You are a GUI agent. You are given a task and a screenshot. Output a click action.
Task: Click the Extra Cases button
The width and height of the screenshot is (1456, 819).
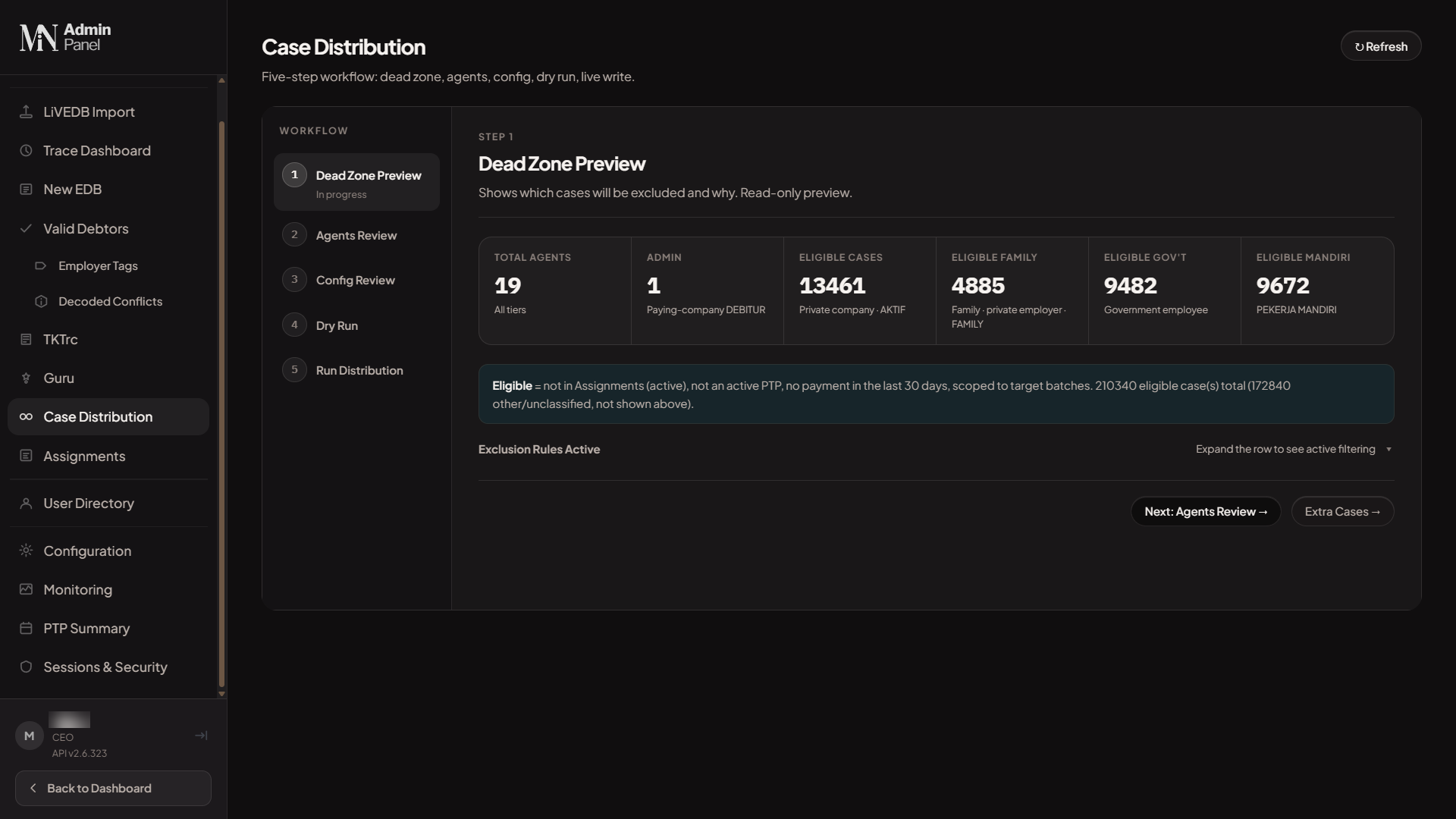pyautogui.click(x=1342, y=512)
